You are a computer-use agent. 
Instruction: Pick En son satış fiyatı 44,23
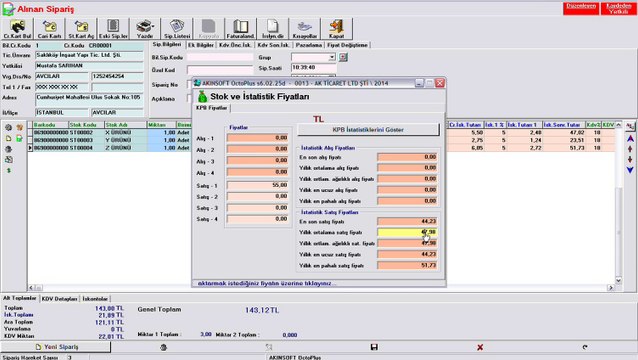click(x=407, y=222)
